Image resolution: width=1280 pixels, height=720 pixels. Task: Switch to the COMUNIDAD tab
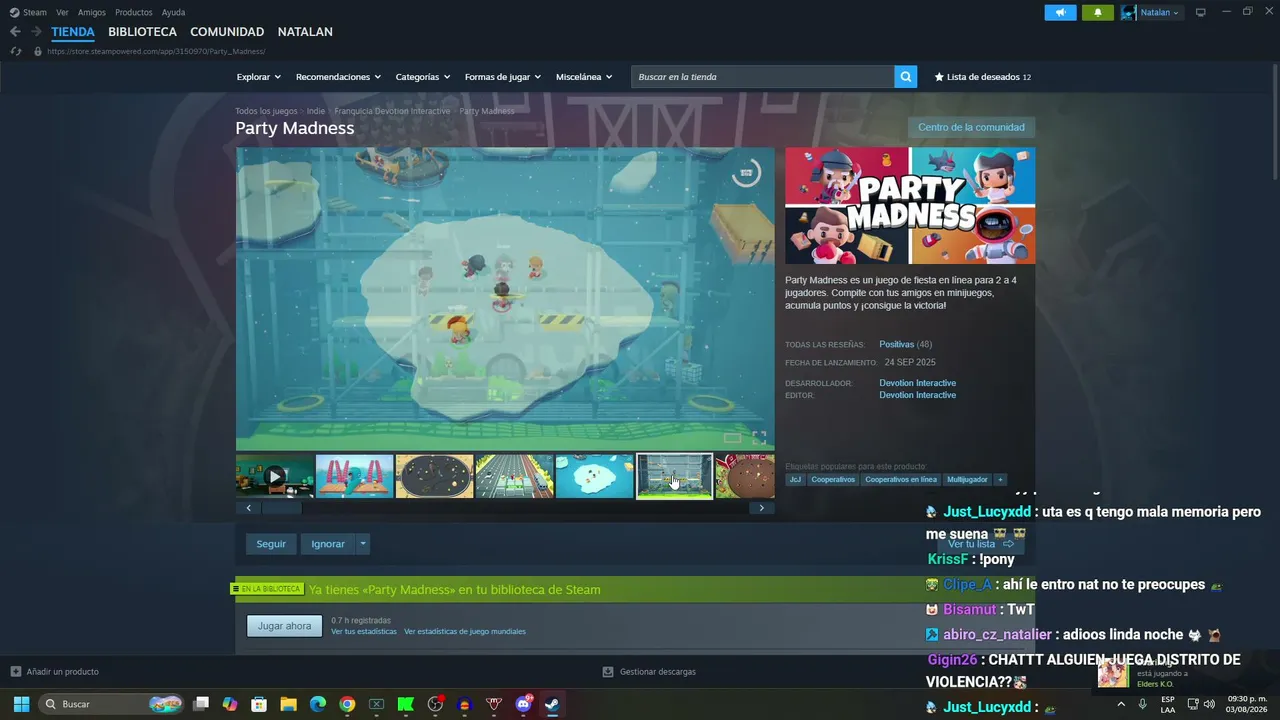[x=227, y=32]
